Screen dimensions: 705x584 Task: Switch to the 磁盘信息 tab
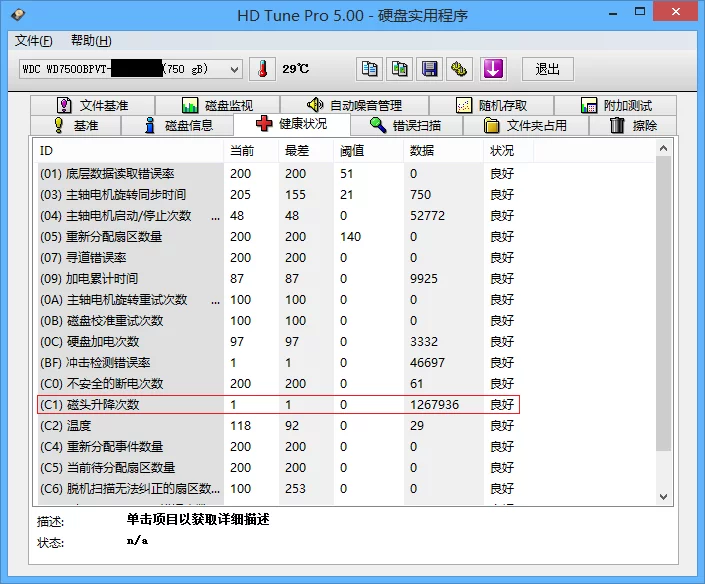[x=177, y=125]
